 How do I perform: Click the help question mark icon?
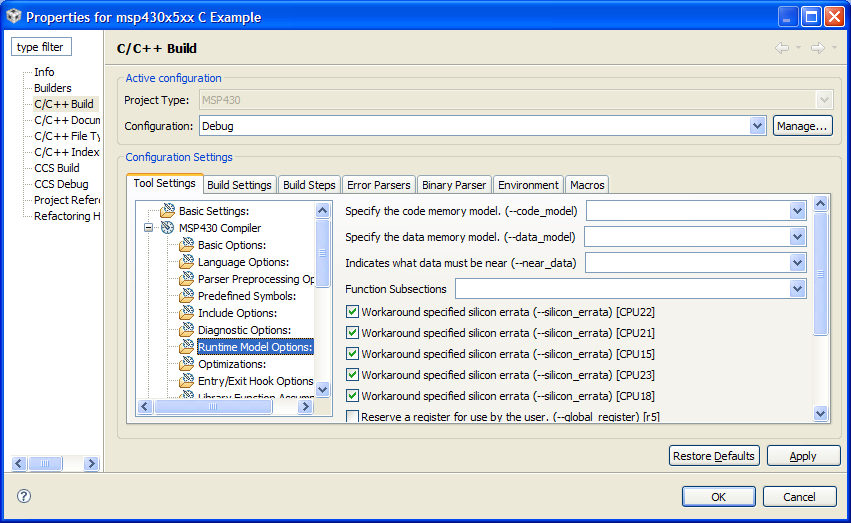tap(24, 496)
